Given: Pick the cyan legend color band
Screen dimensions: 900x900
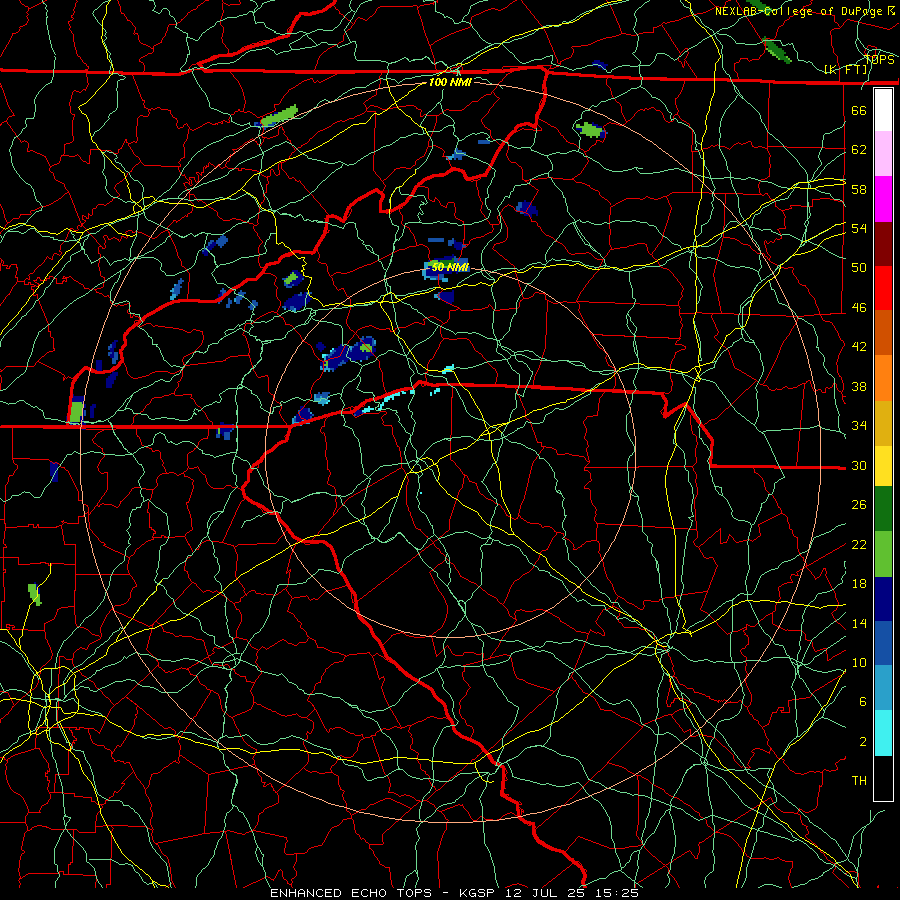Looking at the screenshot, I should (883, 733).
